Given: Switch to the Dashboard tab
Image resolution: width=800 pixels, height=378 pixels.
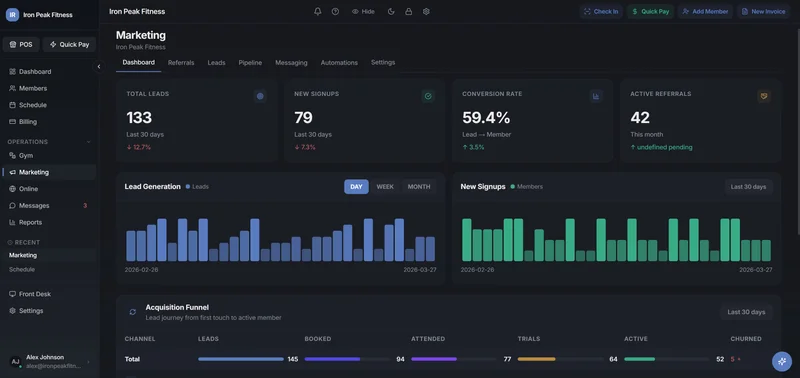Looking at the screenshot, I should coord(138,63).
